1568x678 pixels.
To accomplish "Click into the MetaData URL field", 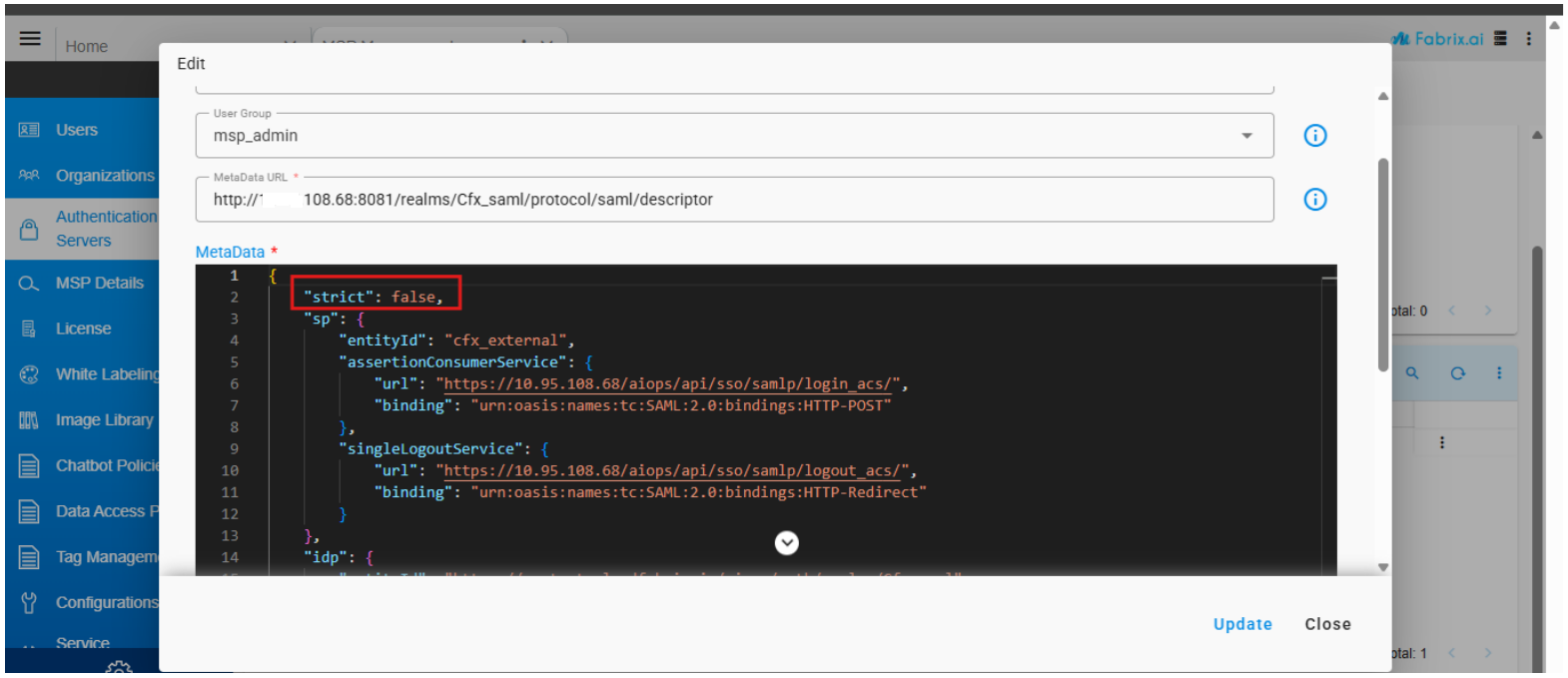I will (734, 200).
